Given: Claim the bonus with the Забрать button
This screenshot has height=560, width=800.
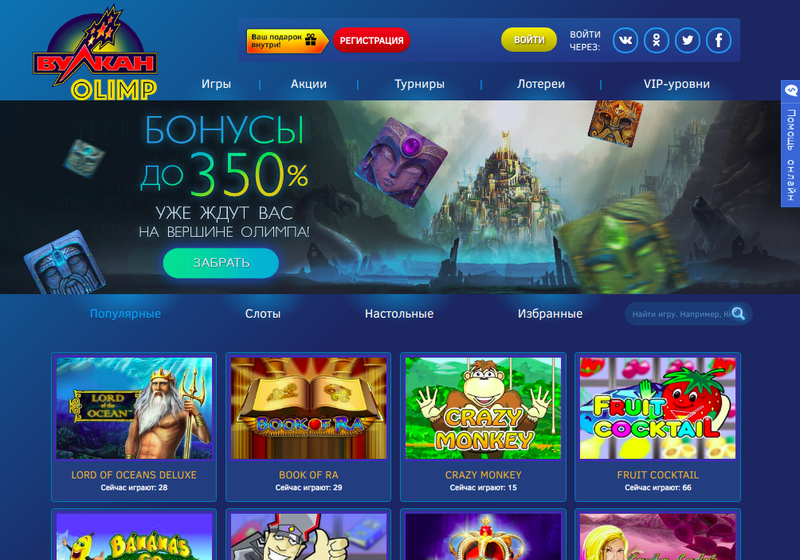Looking at the screenshot, I should click(221, 263).
